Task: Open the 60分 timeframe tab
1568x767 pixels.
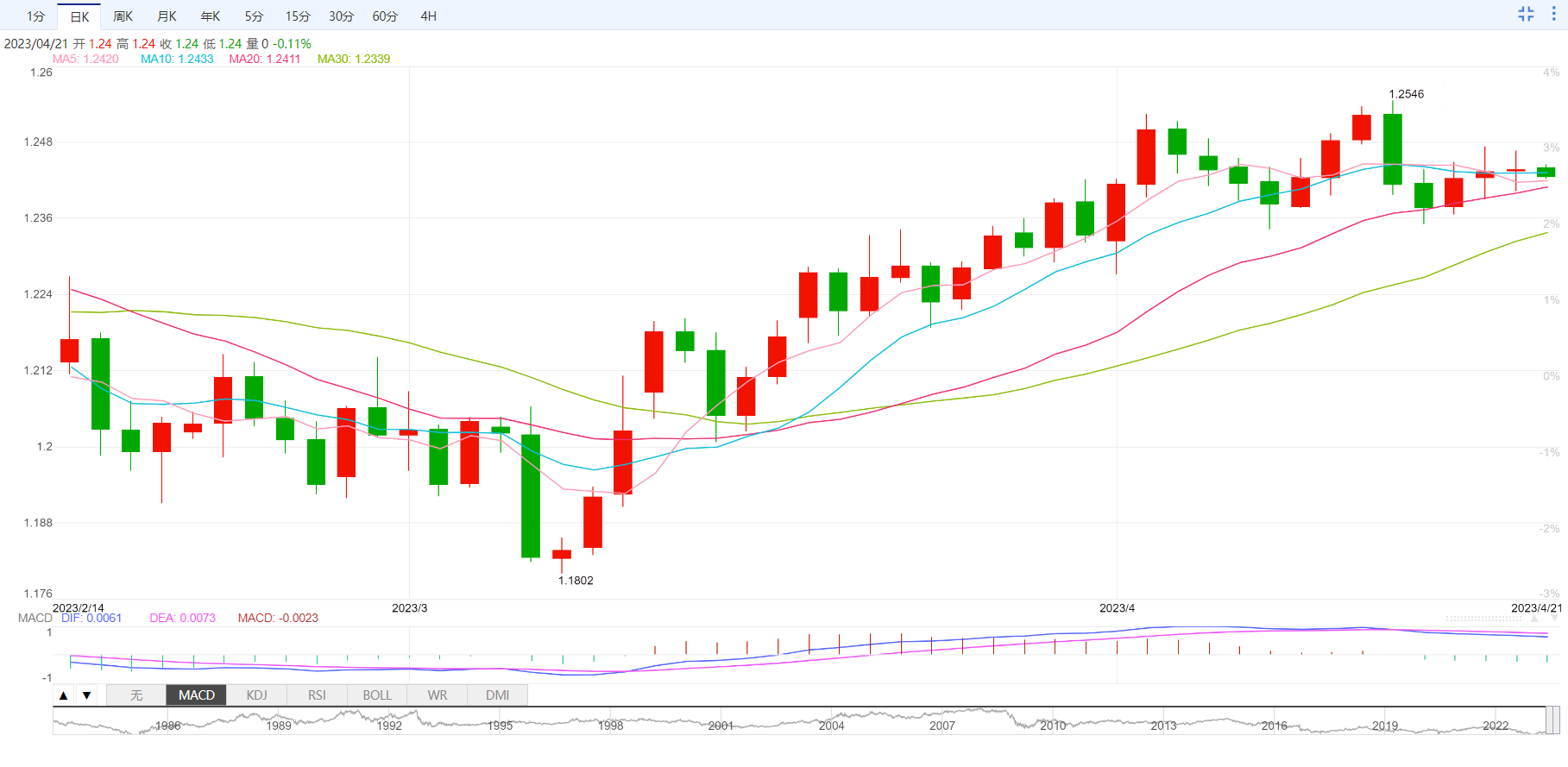Action: tap(385, 16)
